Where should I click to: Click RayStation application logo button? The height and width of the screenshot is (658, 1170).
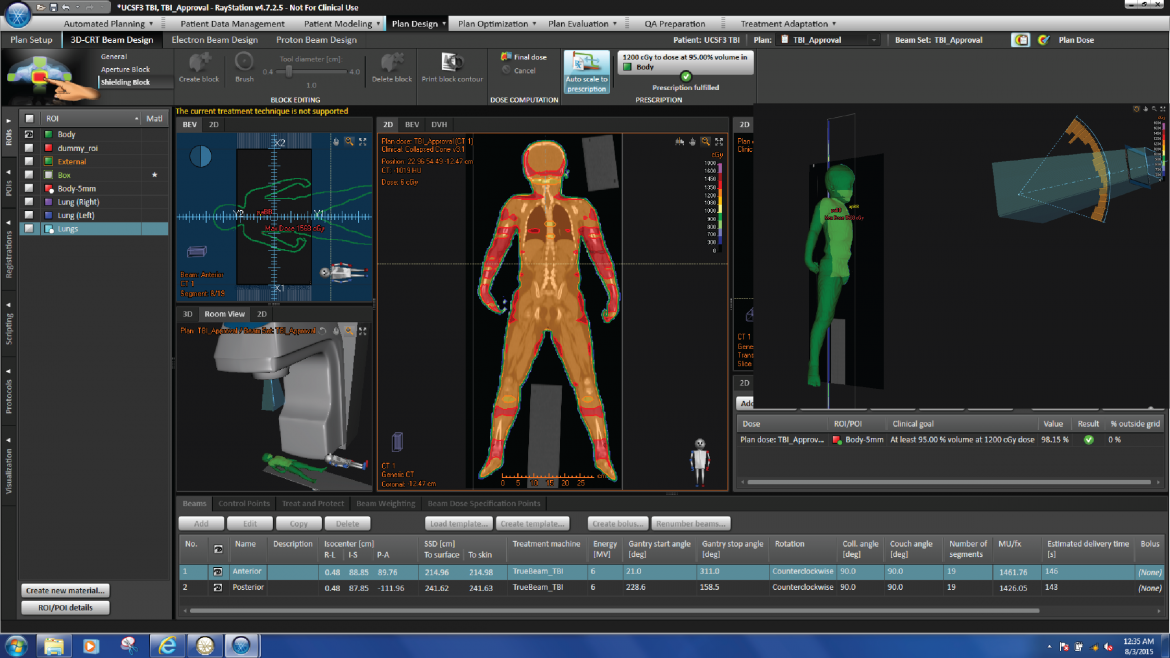(x=17, y=13)
